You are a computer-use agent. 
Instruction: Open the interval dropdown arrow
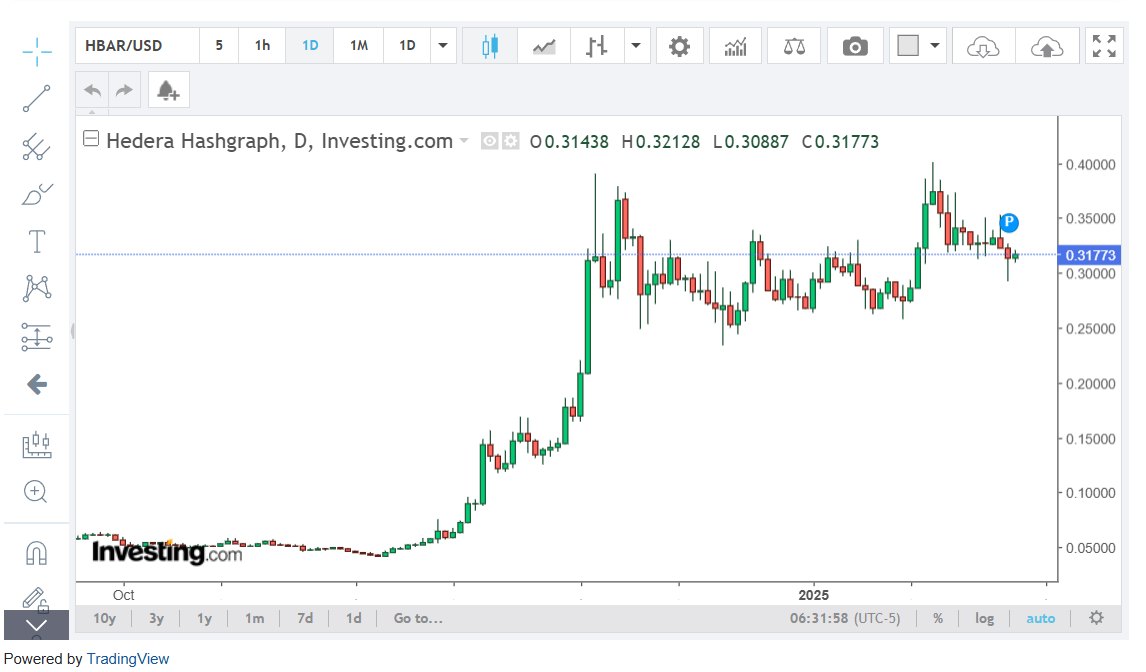click(443, 46)
